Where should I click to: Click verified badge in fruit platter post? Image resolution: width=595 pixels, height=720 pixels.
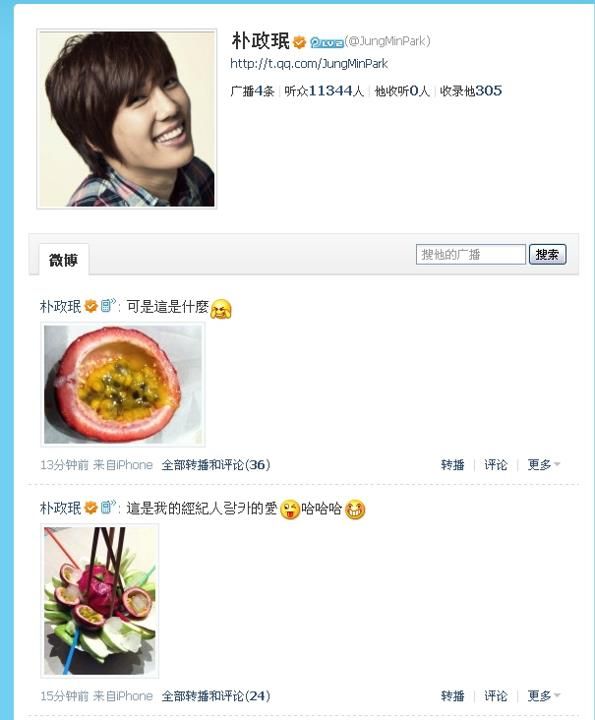(x=90, y=507)
